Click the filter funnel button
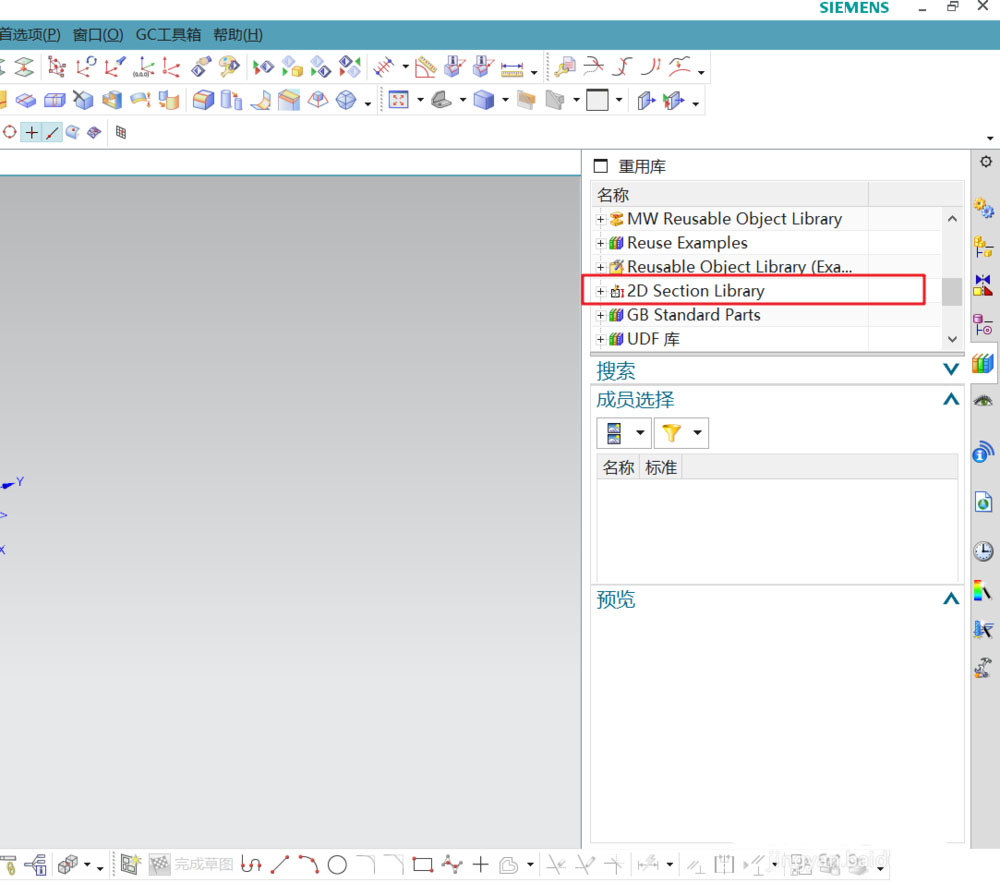 click(671, 433)
